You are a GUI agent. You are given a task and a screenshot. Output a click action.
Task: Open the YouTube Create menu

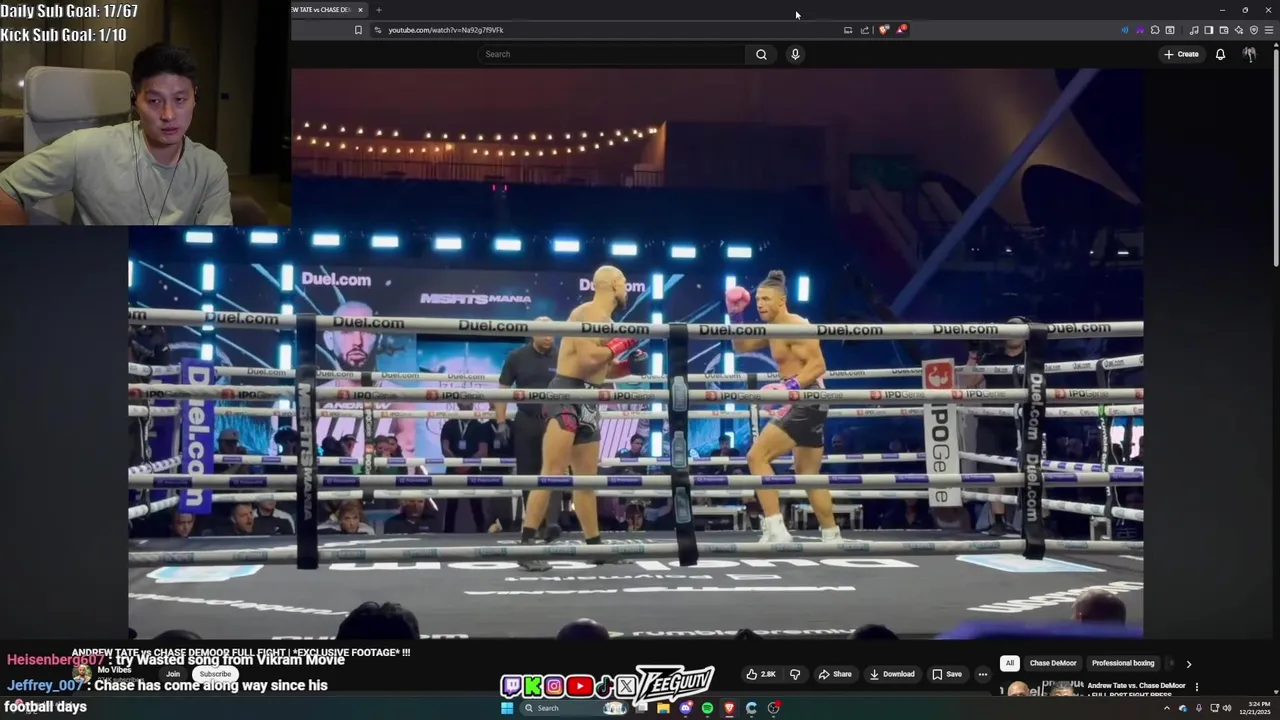tap(1181, 54)
